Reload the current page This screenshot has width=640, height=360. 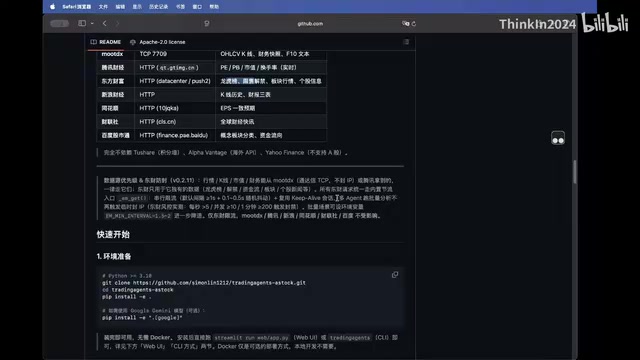click(x=414, y=24)
